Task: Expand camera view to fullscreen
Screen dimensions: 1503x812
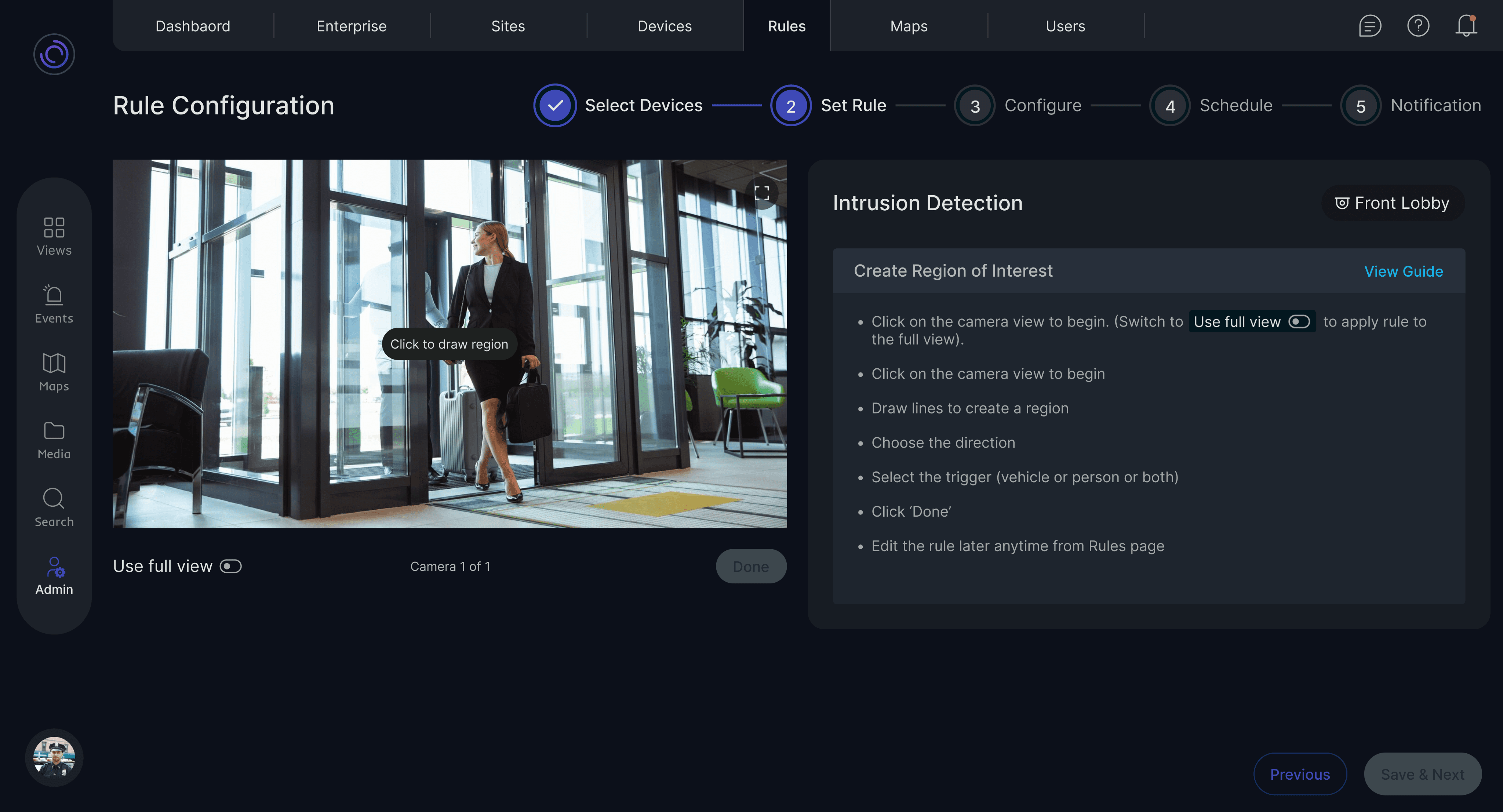Action: point(761,193)
